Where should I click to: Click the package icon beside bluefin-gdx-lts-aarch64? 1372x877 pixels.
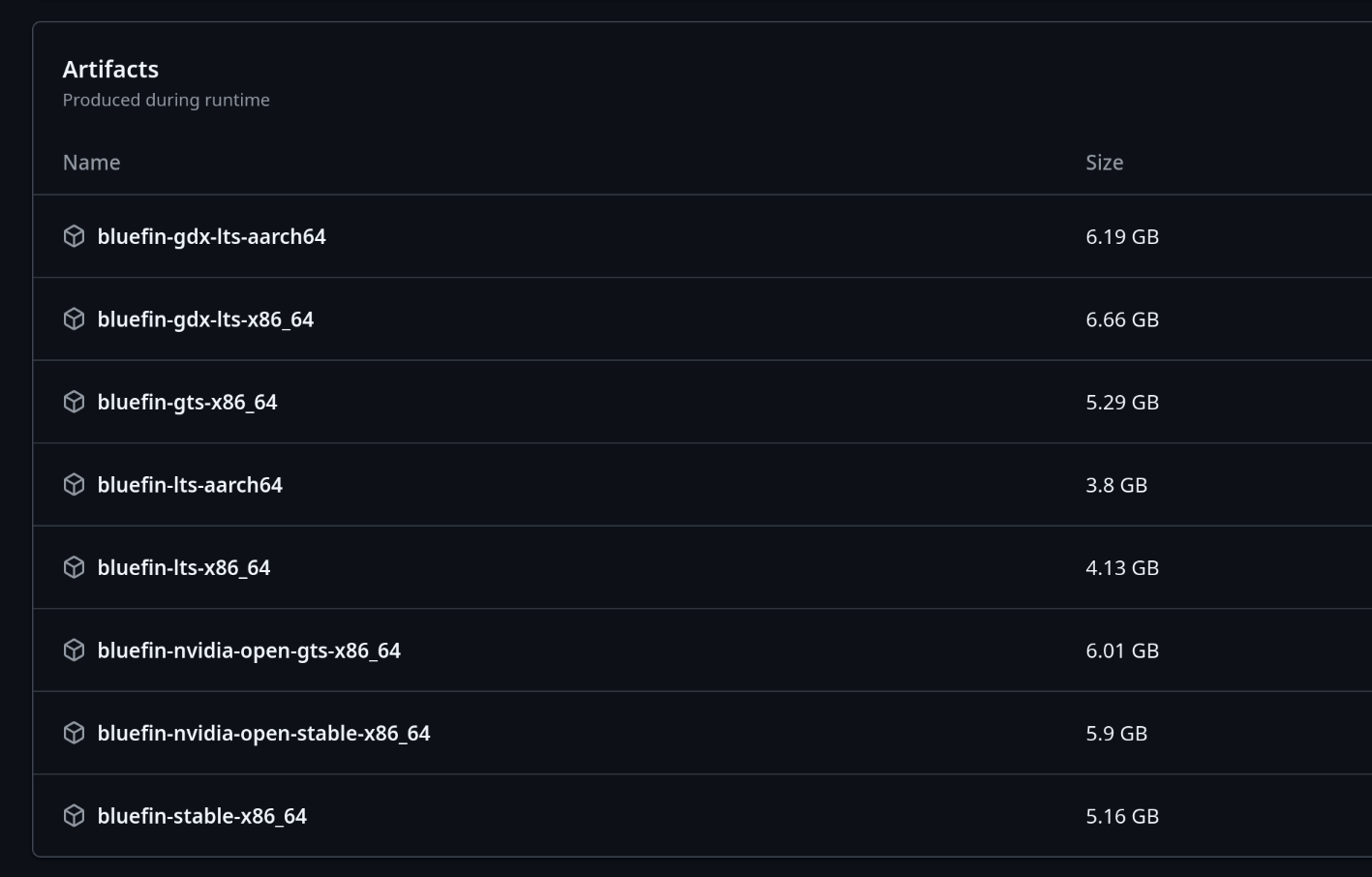(74, 236)
